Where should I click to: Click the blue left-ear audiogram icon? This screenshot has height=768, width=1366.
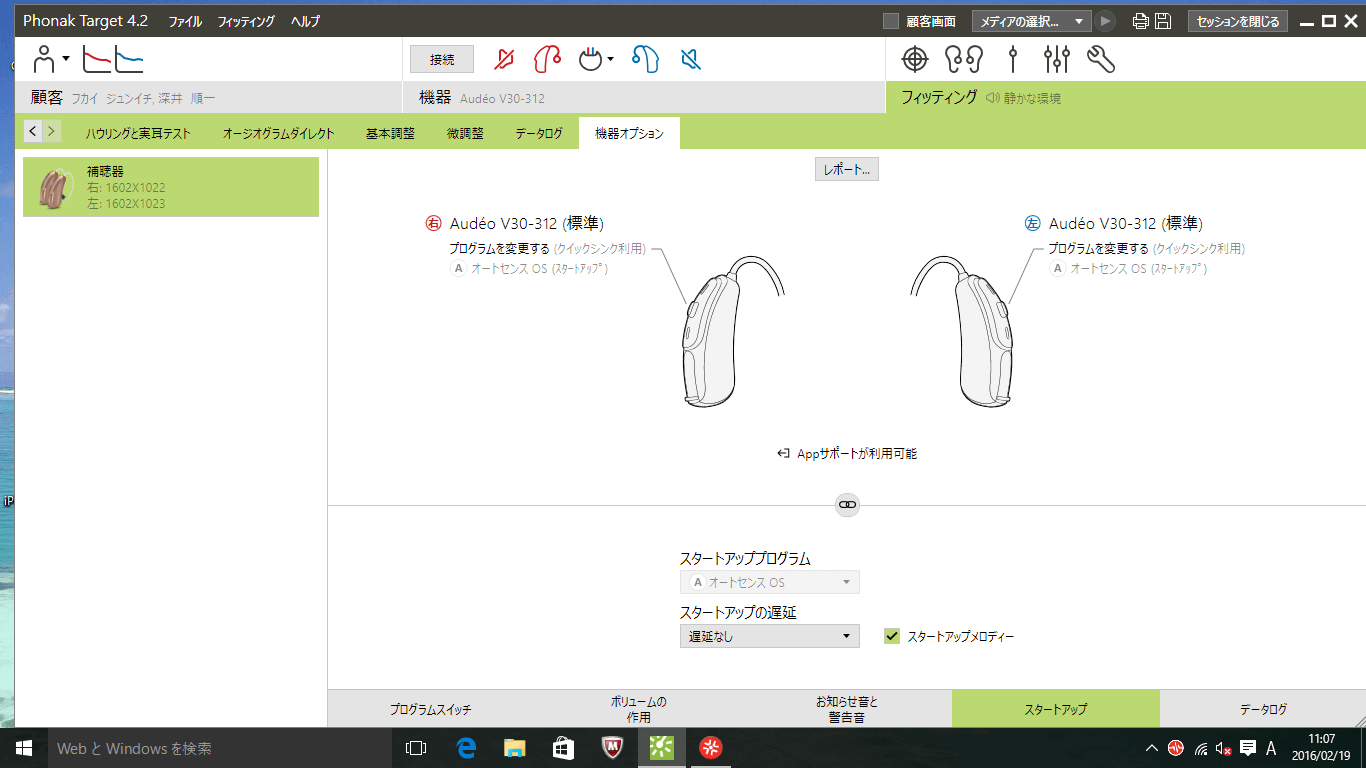click(129, 60)
